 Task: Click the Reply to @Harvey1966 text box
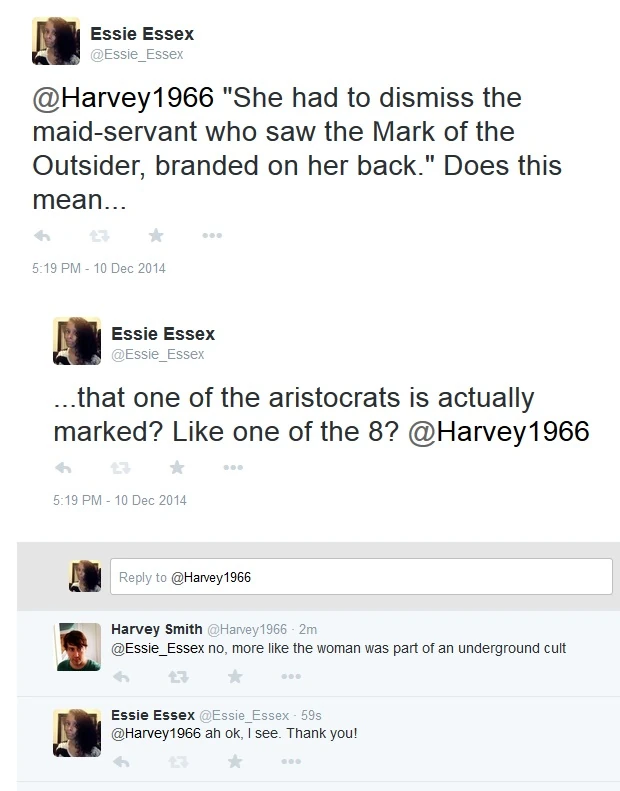[360, 577]
